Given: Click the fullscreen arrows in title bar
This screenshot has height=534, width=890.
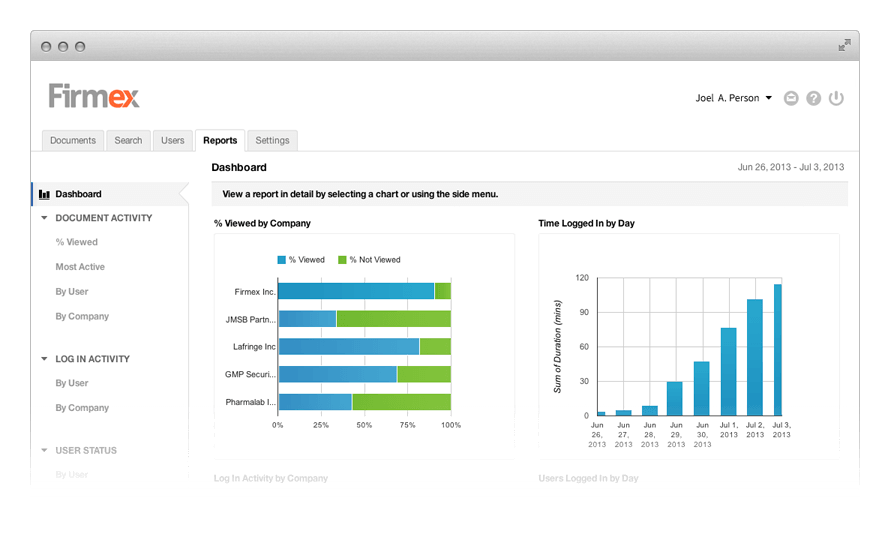Looking at the screenshot, I should point(845,45).
